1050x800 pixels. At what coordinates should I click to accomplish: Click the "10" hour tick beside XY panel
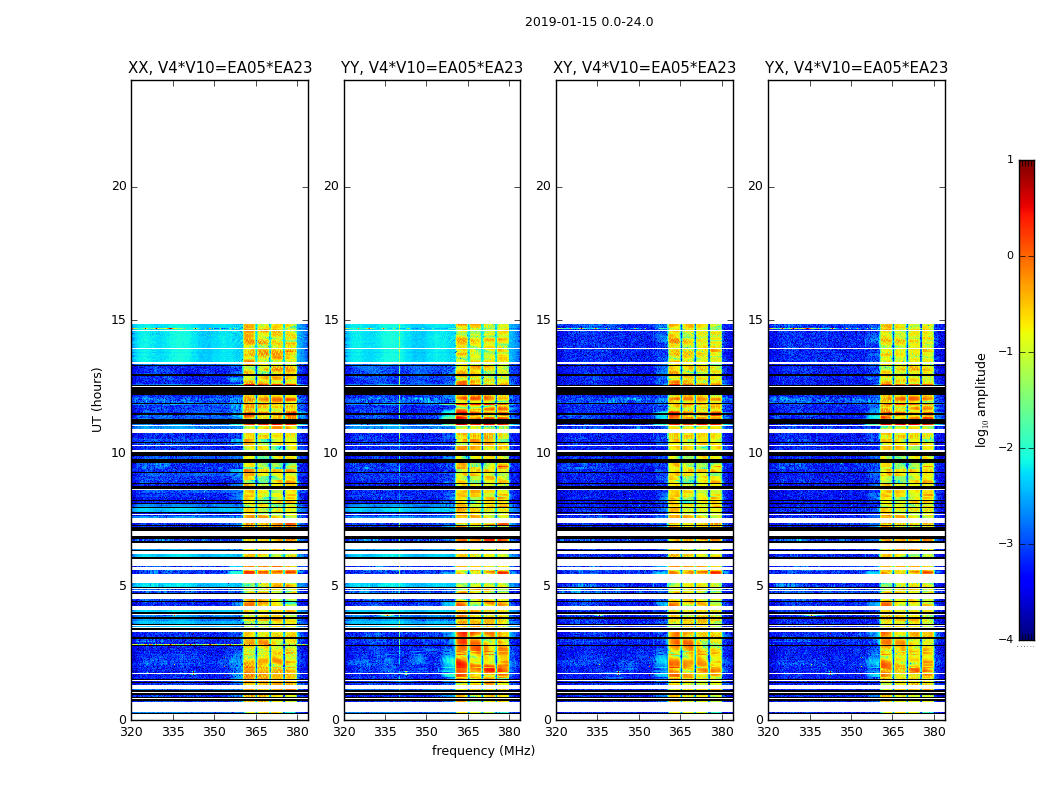542,453
